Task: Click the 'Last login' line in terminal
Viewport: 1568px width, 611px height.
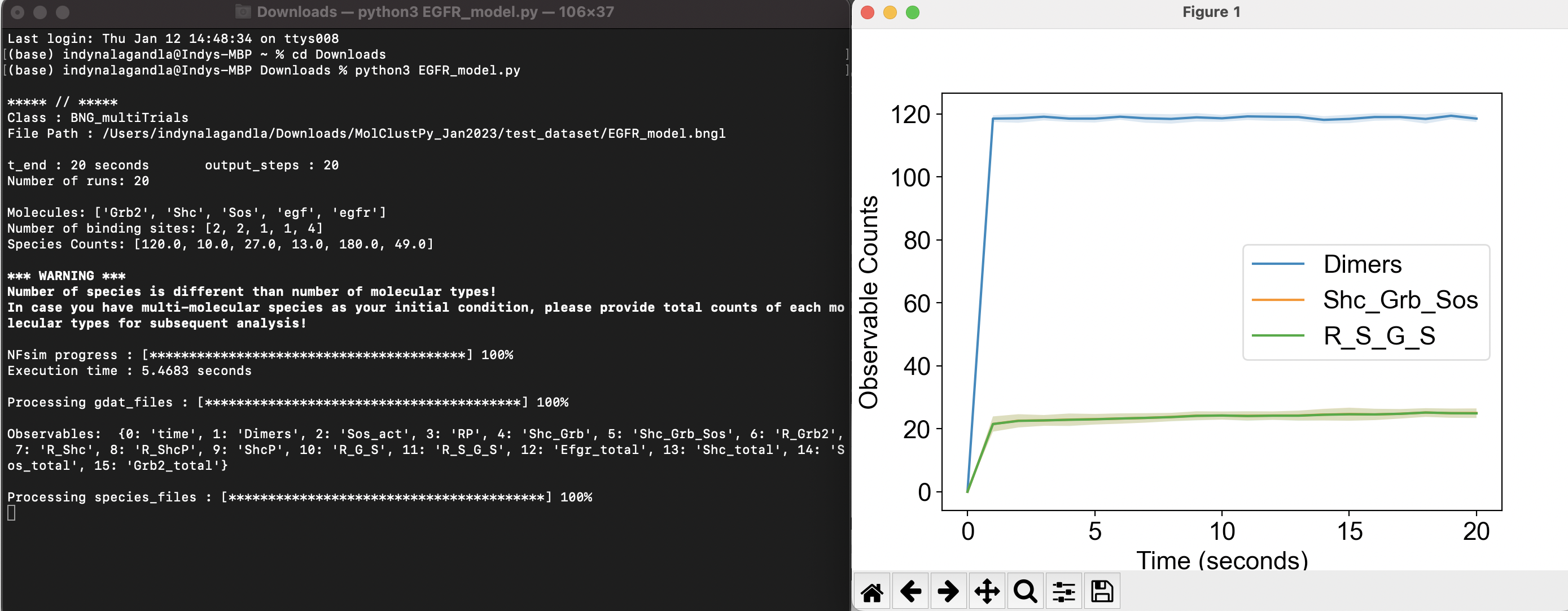Action: [x=173, y=38]
